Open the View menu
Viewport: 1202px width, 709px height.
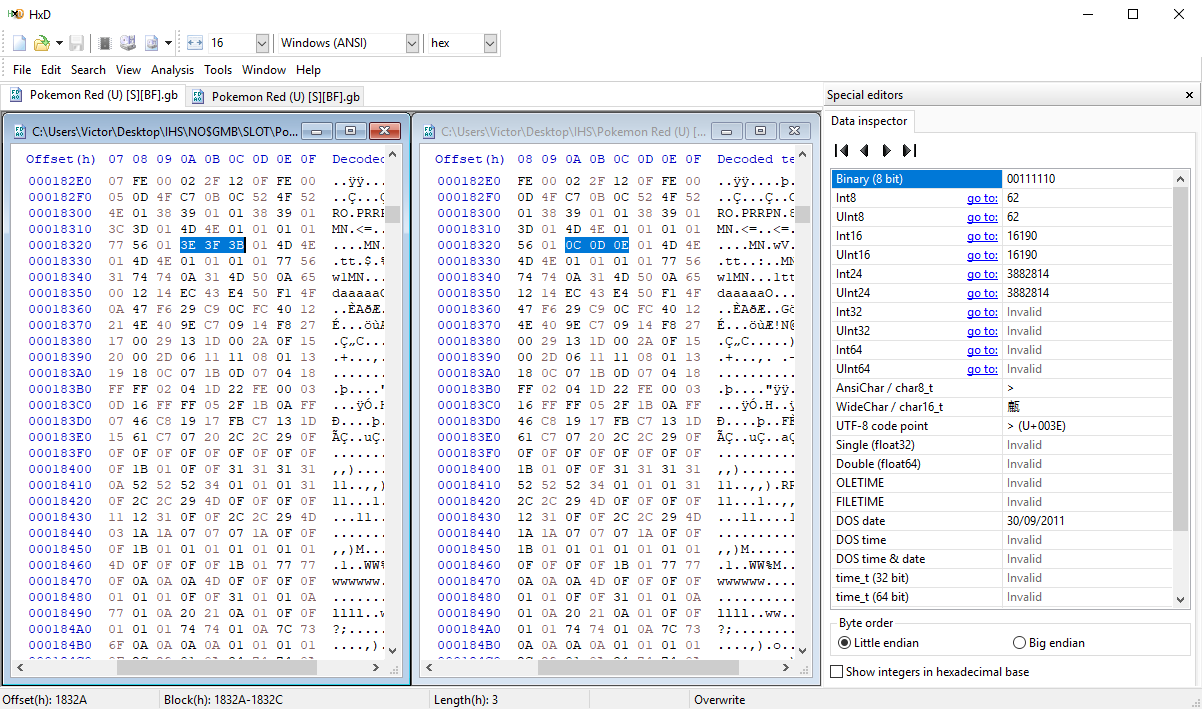point(128,70)
